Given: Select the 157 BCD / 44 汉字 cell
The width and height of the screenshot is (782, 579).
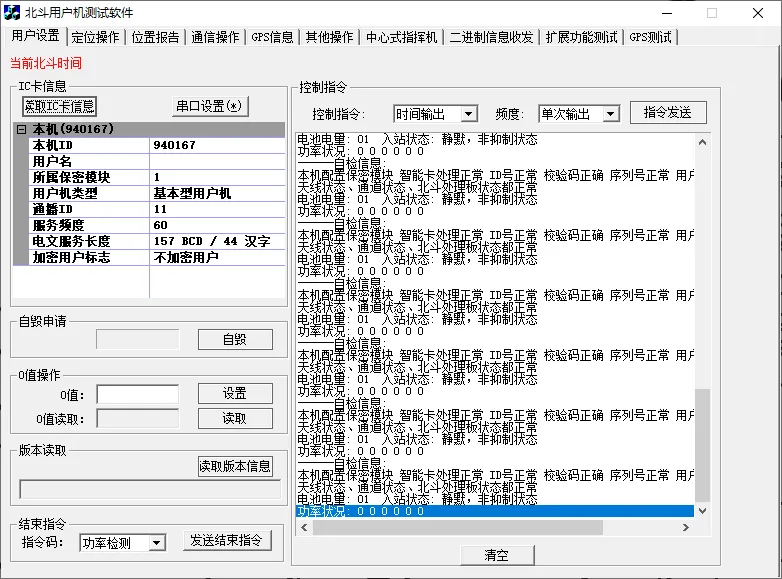Looking at the screenshot, I should 217,241.
